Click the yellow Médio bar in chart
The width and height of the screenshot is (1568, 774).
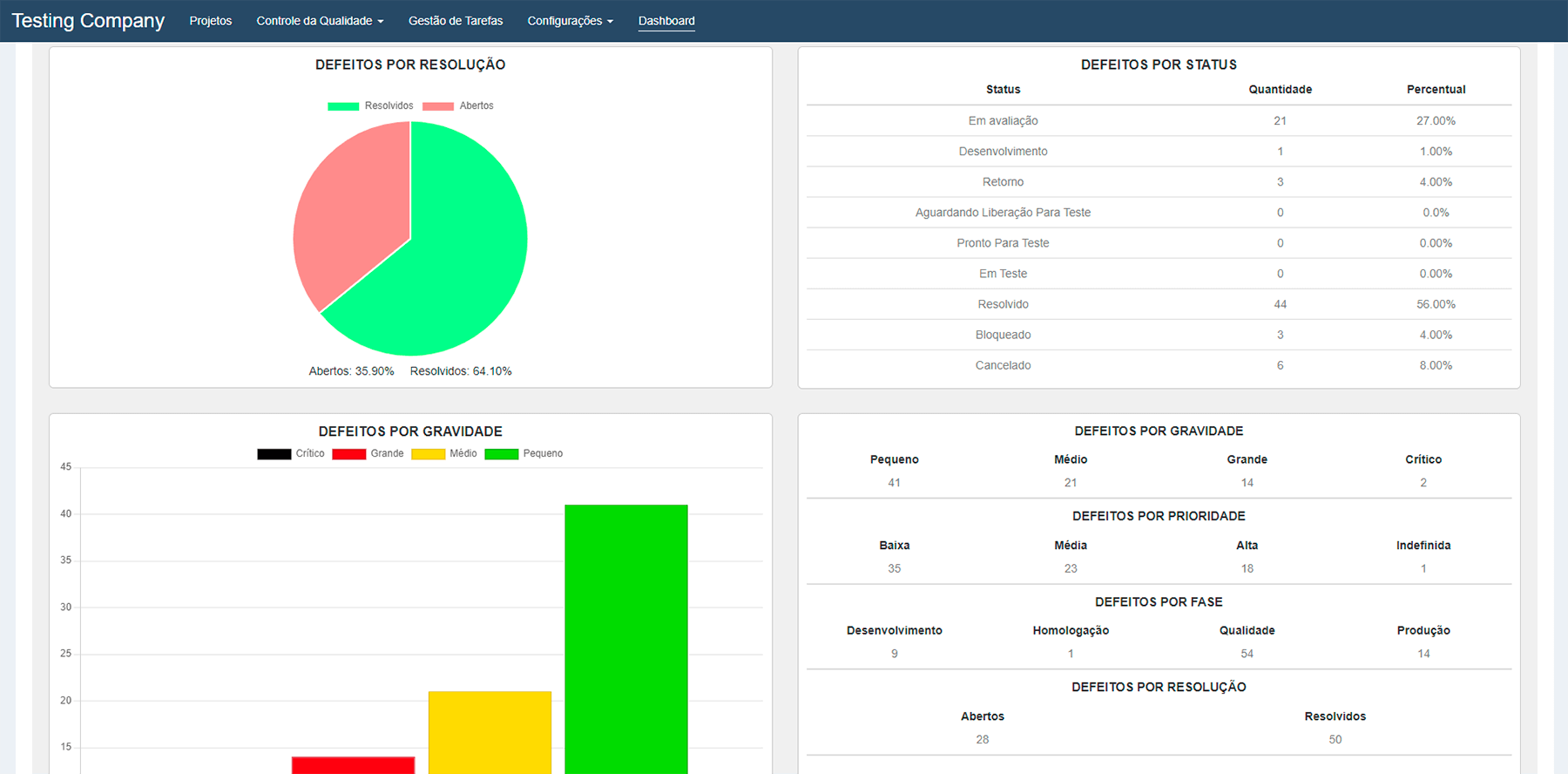click(x=490, y=732)
